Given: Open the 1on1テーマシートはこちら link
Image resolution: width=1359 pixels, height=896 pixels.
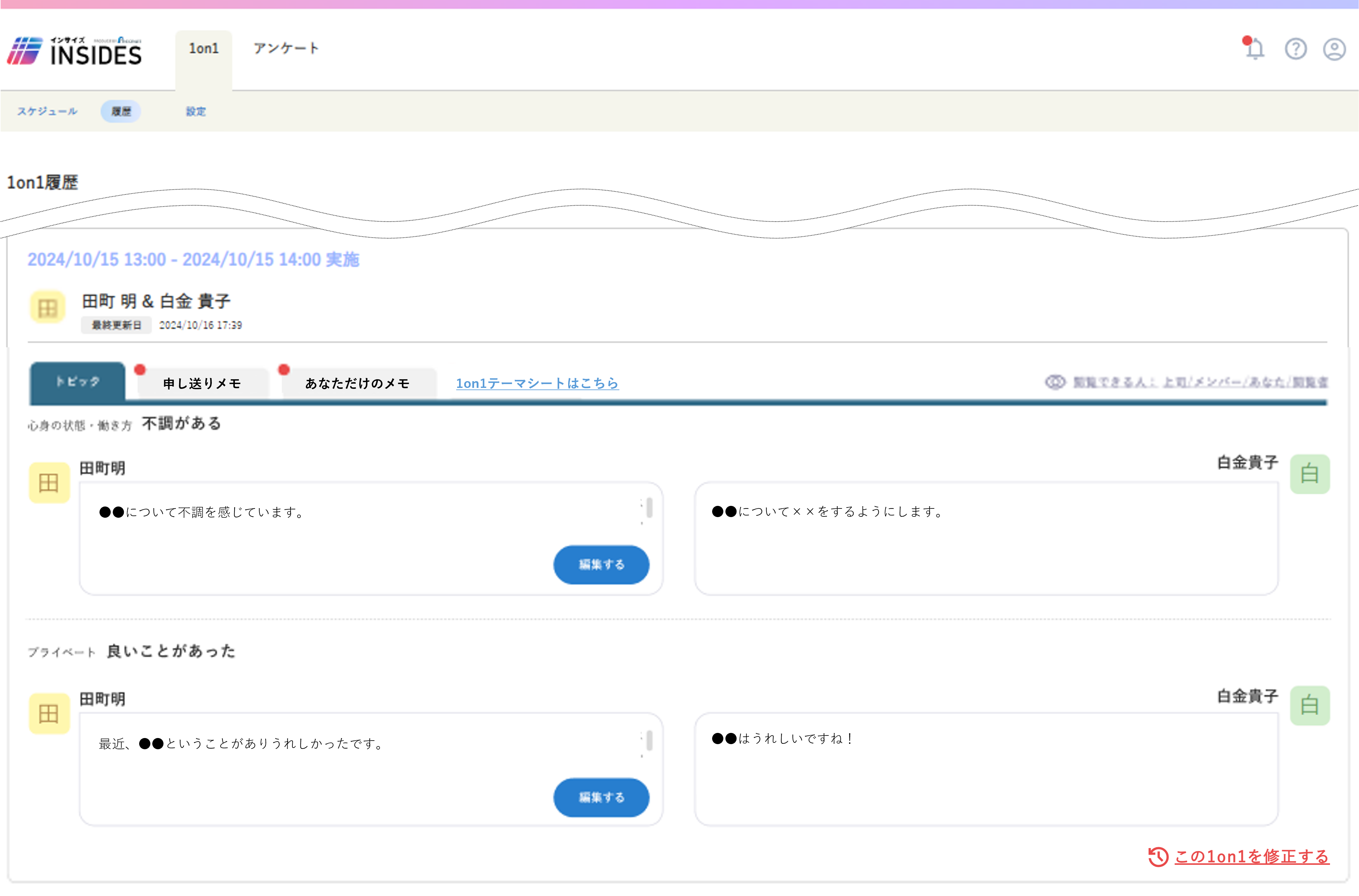Looking at the screenshot, I should pos(537,383).
